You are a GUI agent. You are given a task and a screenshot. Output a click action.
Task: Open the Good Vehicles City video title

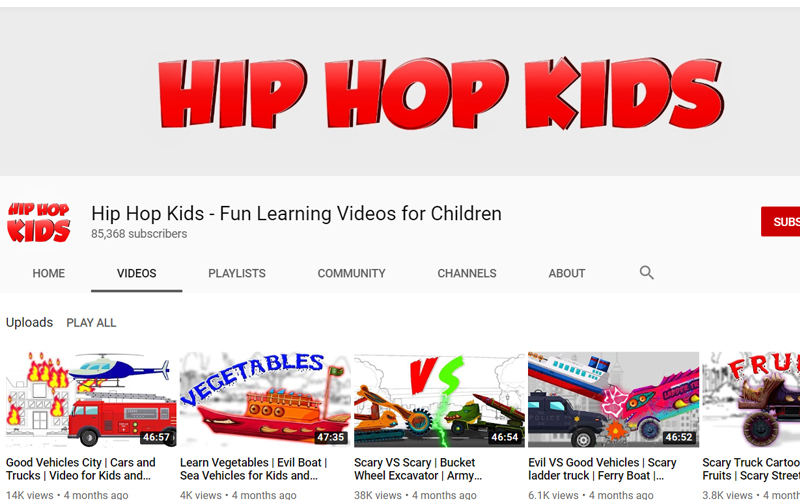pos(81,469)
